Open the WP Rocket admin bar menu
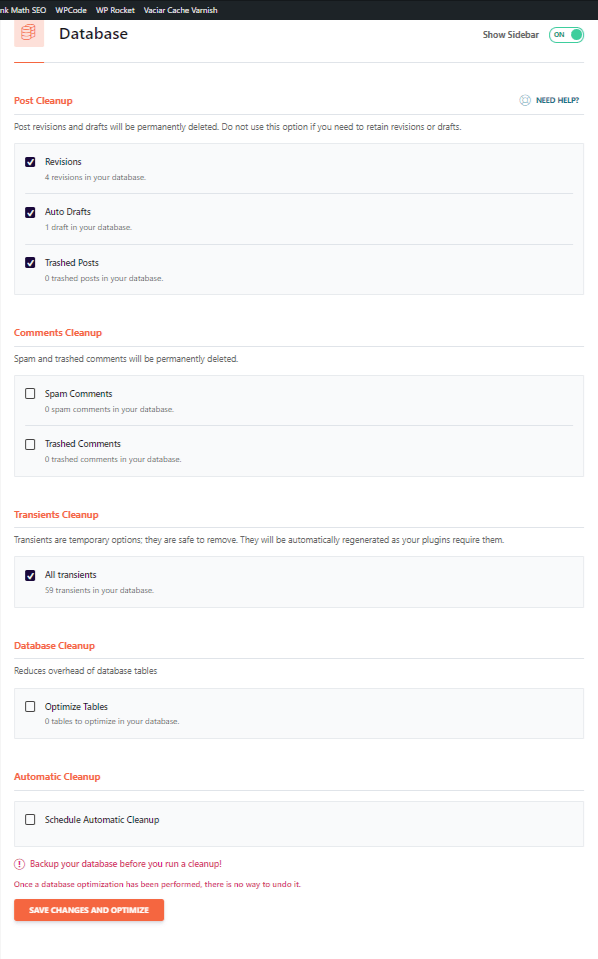Viewport: 598px width, 959px height. (115, 10)
